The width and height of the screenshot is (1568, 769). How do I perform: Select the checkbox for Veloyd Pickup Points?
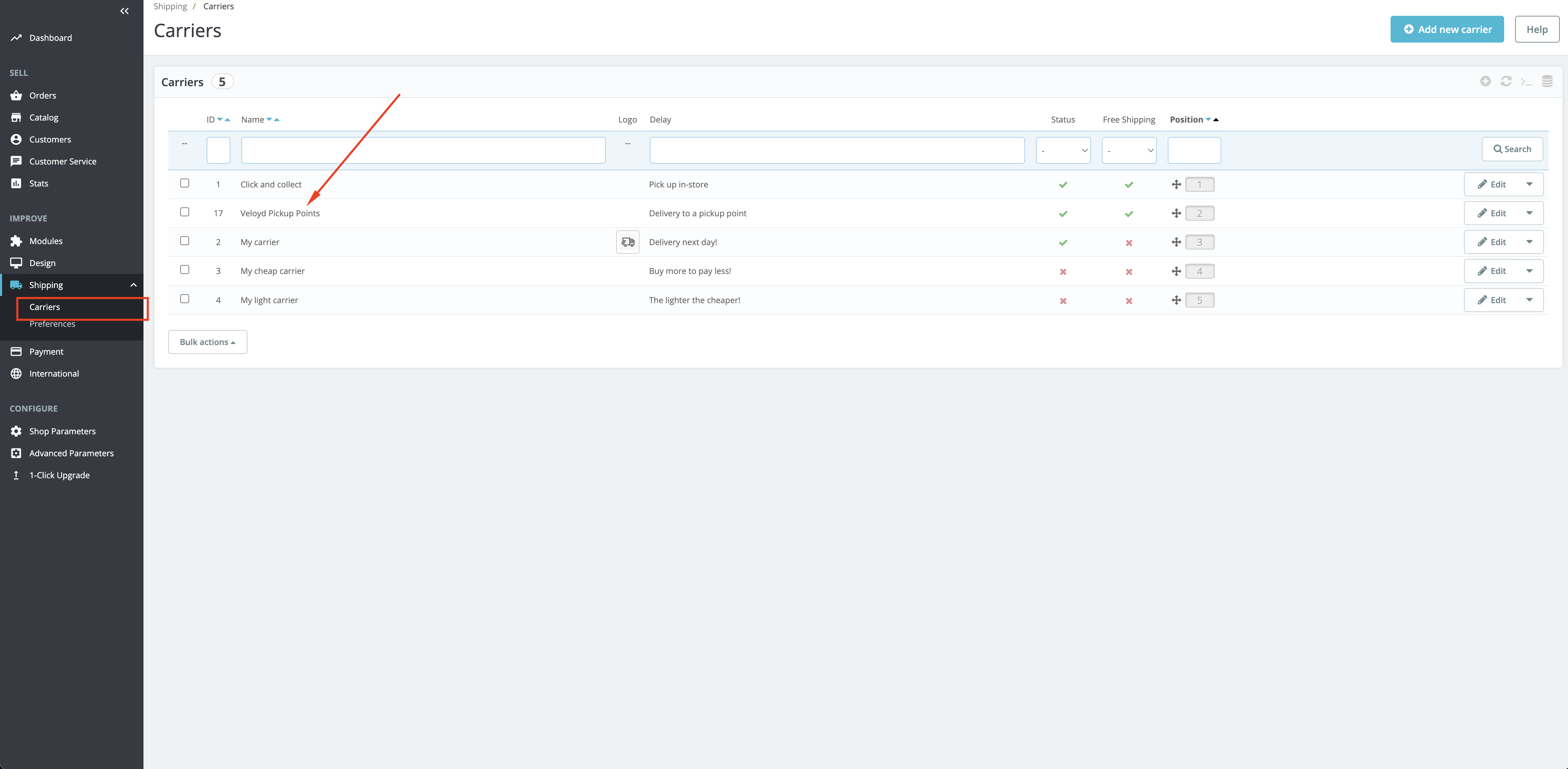tap(184, 212)
